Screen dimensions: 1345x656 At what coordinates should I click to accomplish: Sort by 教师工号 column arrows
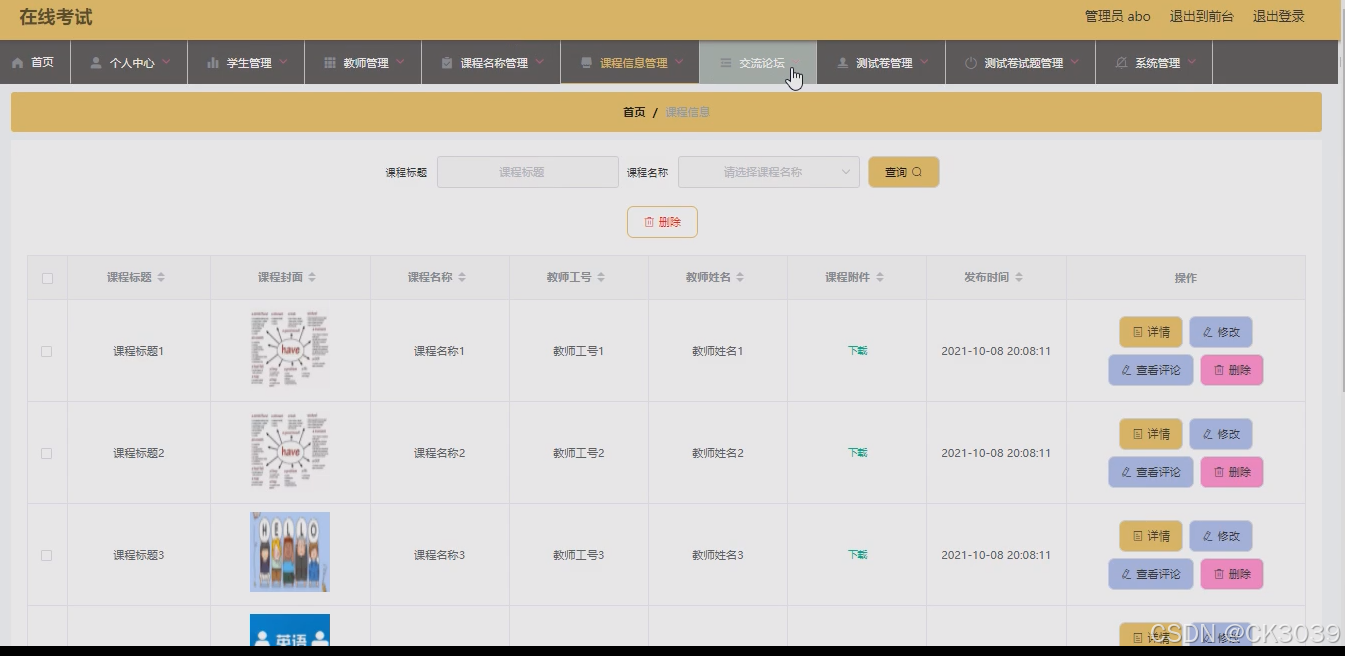click(601, 277)
